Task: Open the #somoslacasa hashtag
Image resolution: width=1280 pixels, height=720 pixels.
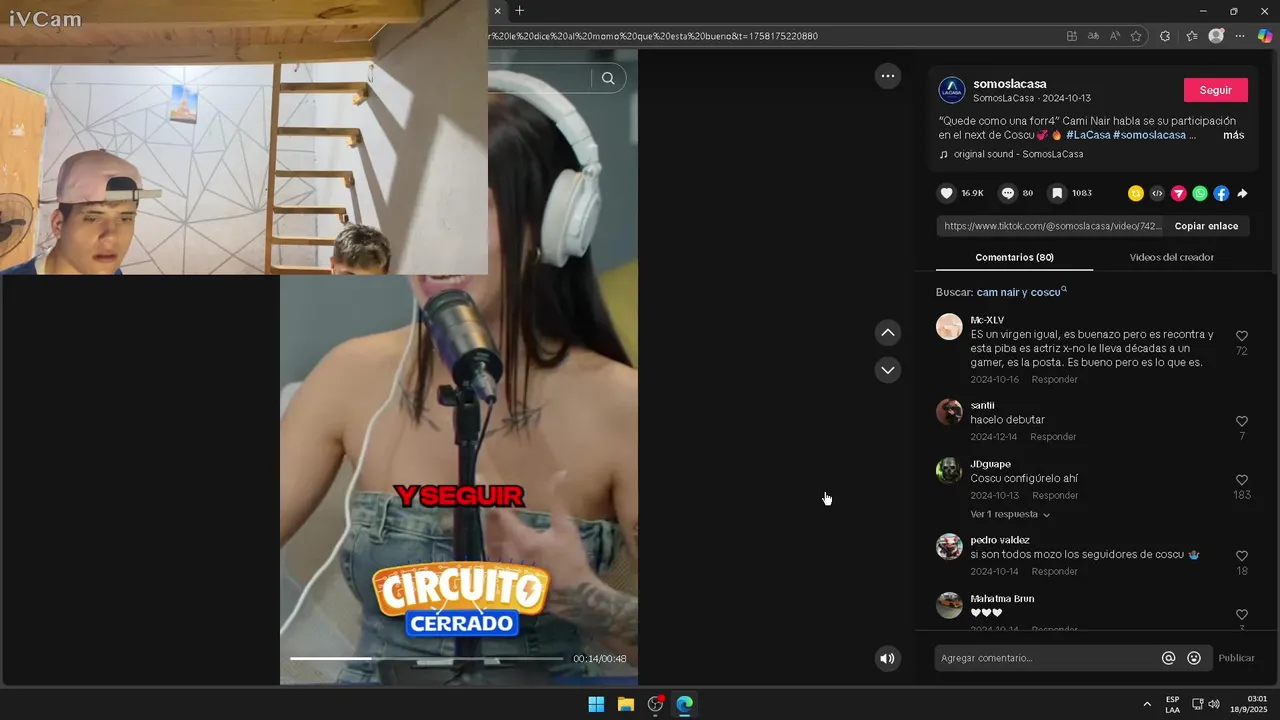Action: click(1149, 135)
